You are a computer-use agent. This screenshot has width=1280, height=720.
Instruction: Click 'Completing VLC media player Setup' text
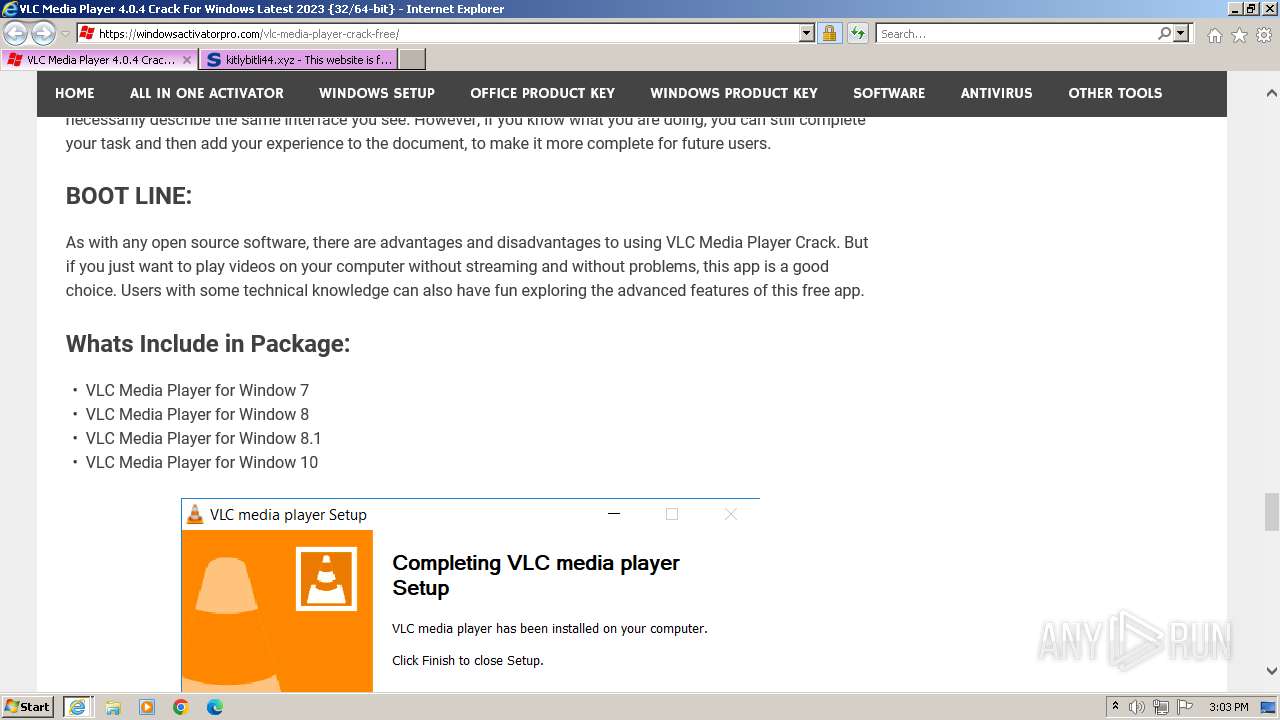point(536,575)
